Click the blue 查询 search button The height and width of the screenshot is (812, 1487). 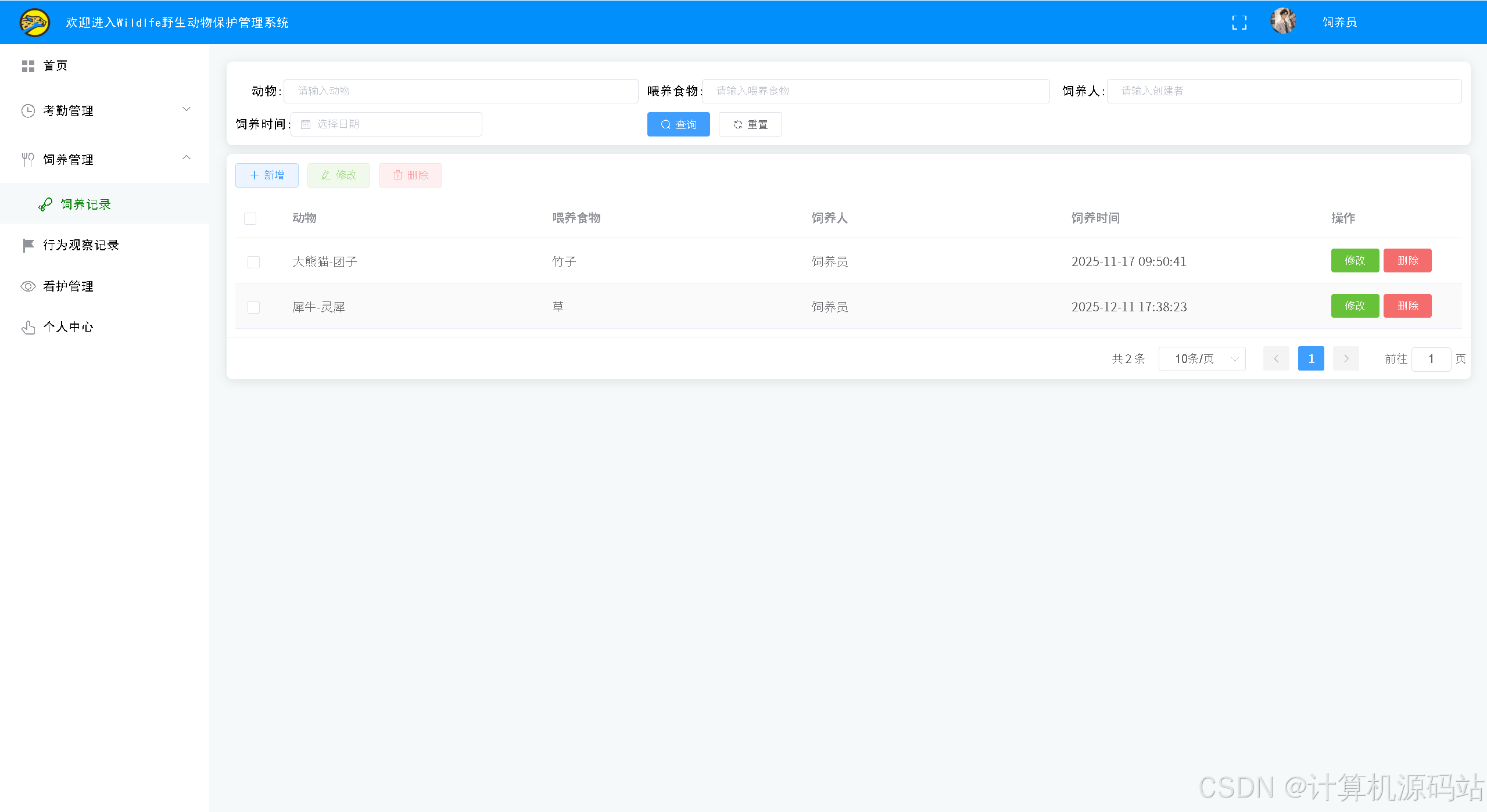click(679, 124)
